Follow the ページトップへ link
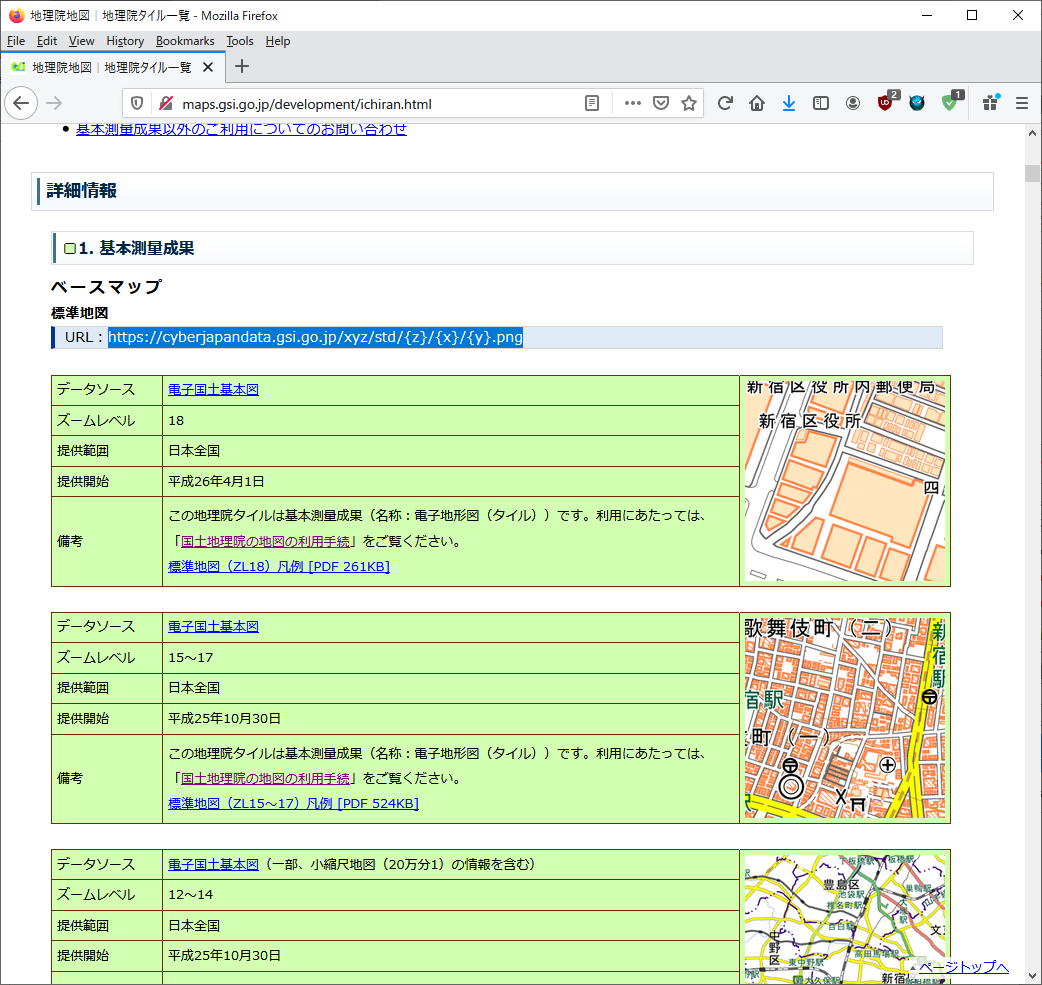1042x985 pixels. click(963, 967)
